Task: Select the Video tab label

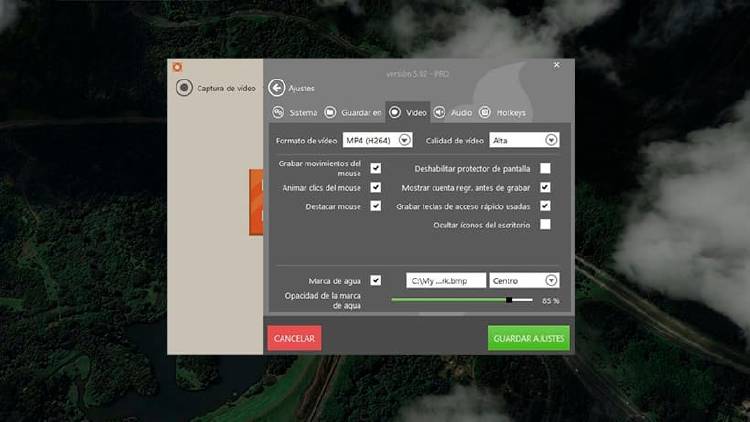Action: click(x=416, y=113)
